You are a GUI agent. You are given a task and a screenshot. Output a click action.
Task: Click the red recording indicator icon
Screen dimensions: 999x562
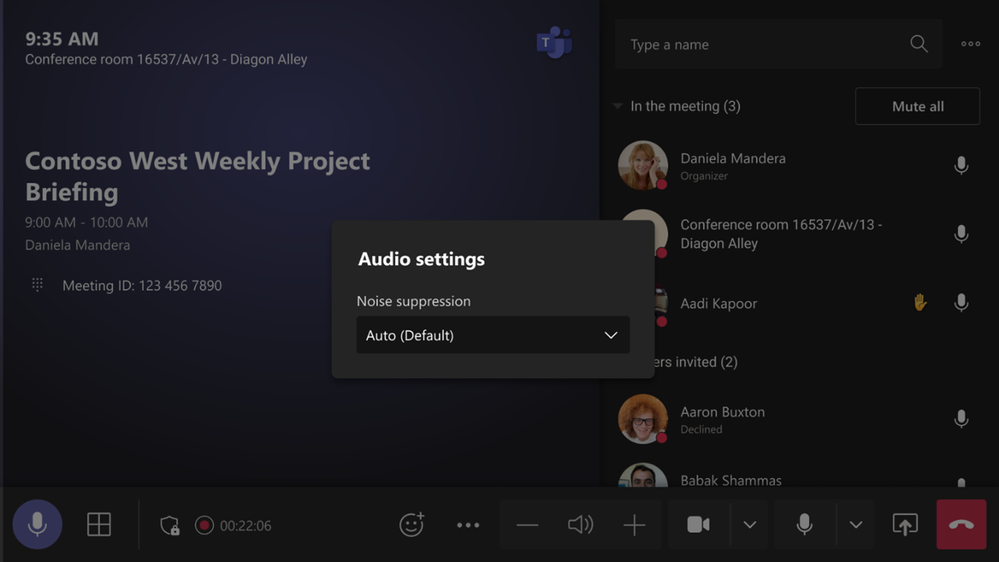pyautogui.click(x=204, y=525)
